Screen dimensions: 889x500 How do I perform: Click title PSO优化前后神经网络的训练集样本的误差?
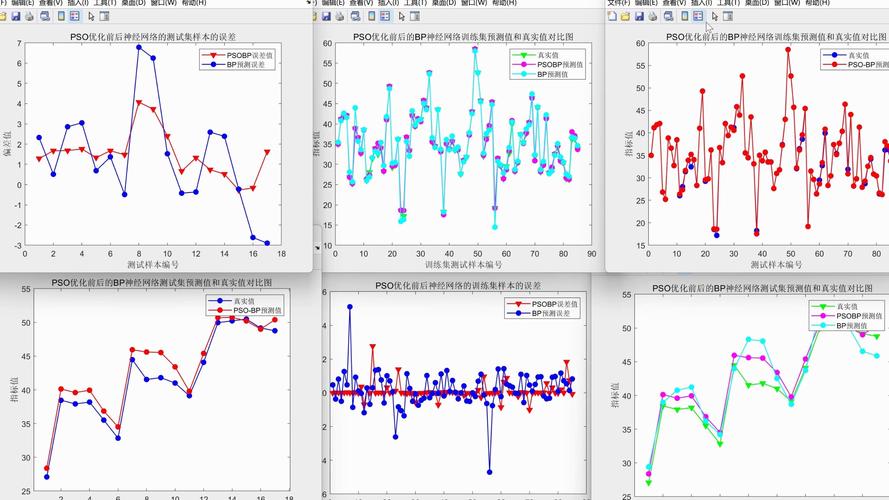pyautogui.click(x=458, y=286)
